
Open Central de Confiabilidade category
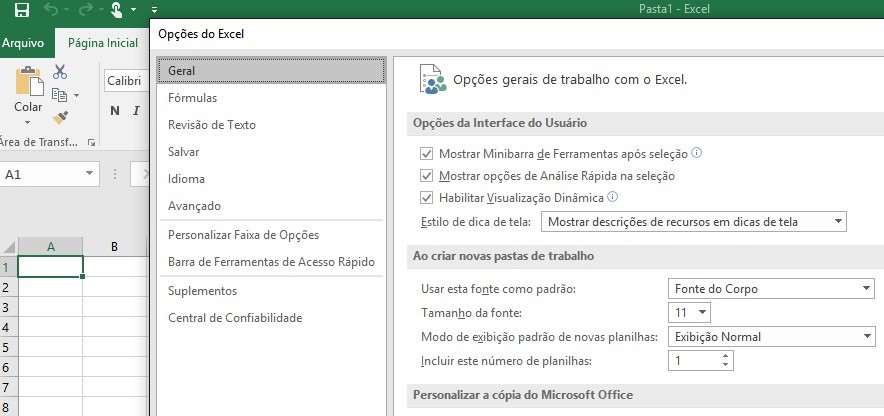272,318
